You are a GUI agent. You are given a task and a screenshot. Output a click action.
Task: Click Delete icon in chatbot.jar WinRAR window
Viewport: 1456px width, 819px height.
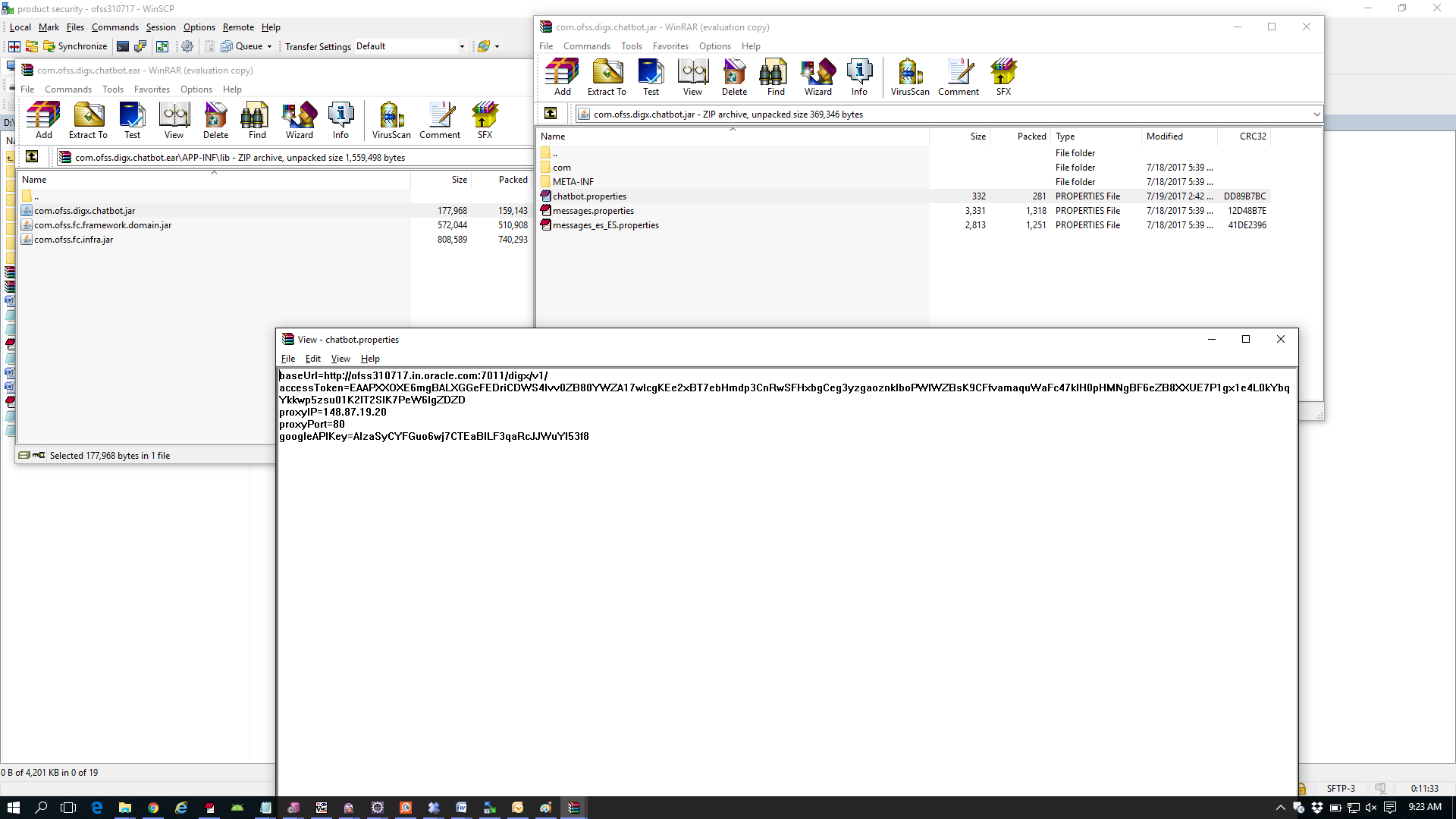coord(734,77)
